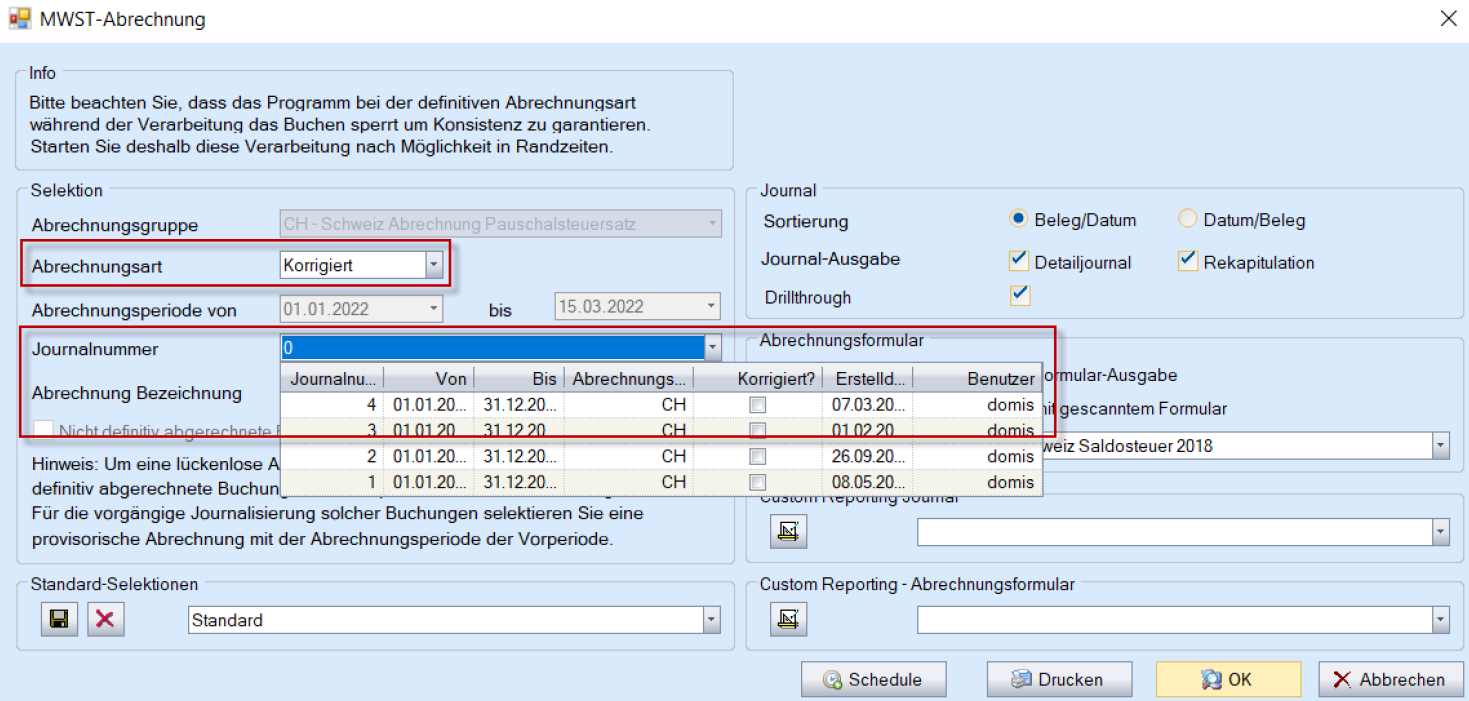Click the Schedule button

click(x=873, y=679)
